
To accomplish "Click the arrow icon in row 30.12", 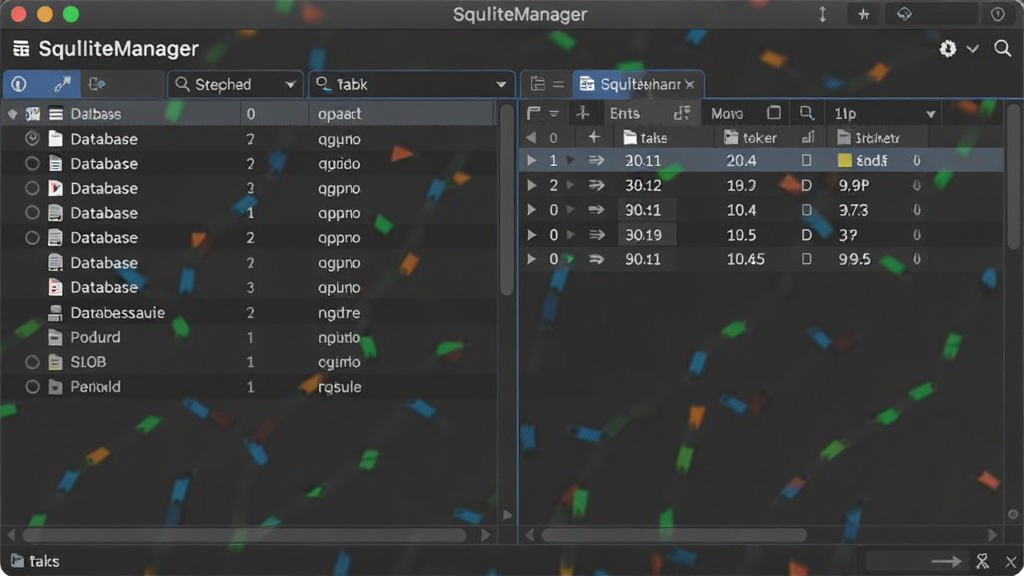I will tap(596, 185).
